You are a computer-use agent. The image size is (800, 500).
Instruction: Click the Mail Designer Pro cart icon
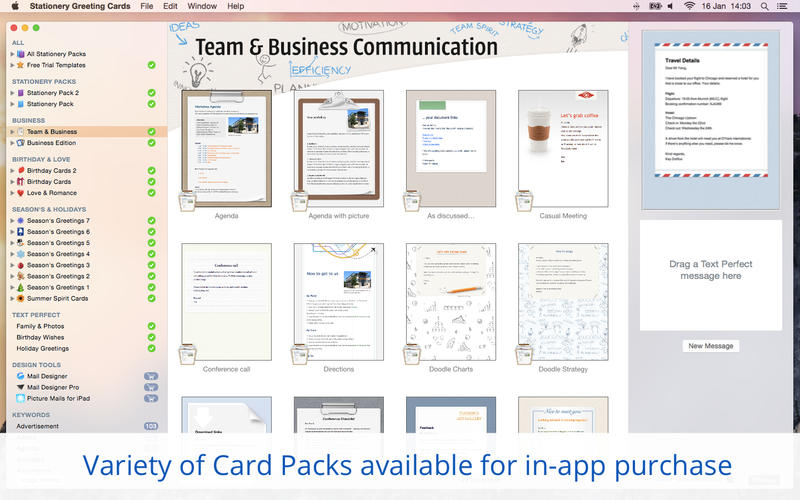[x=151, y=387]
